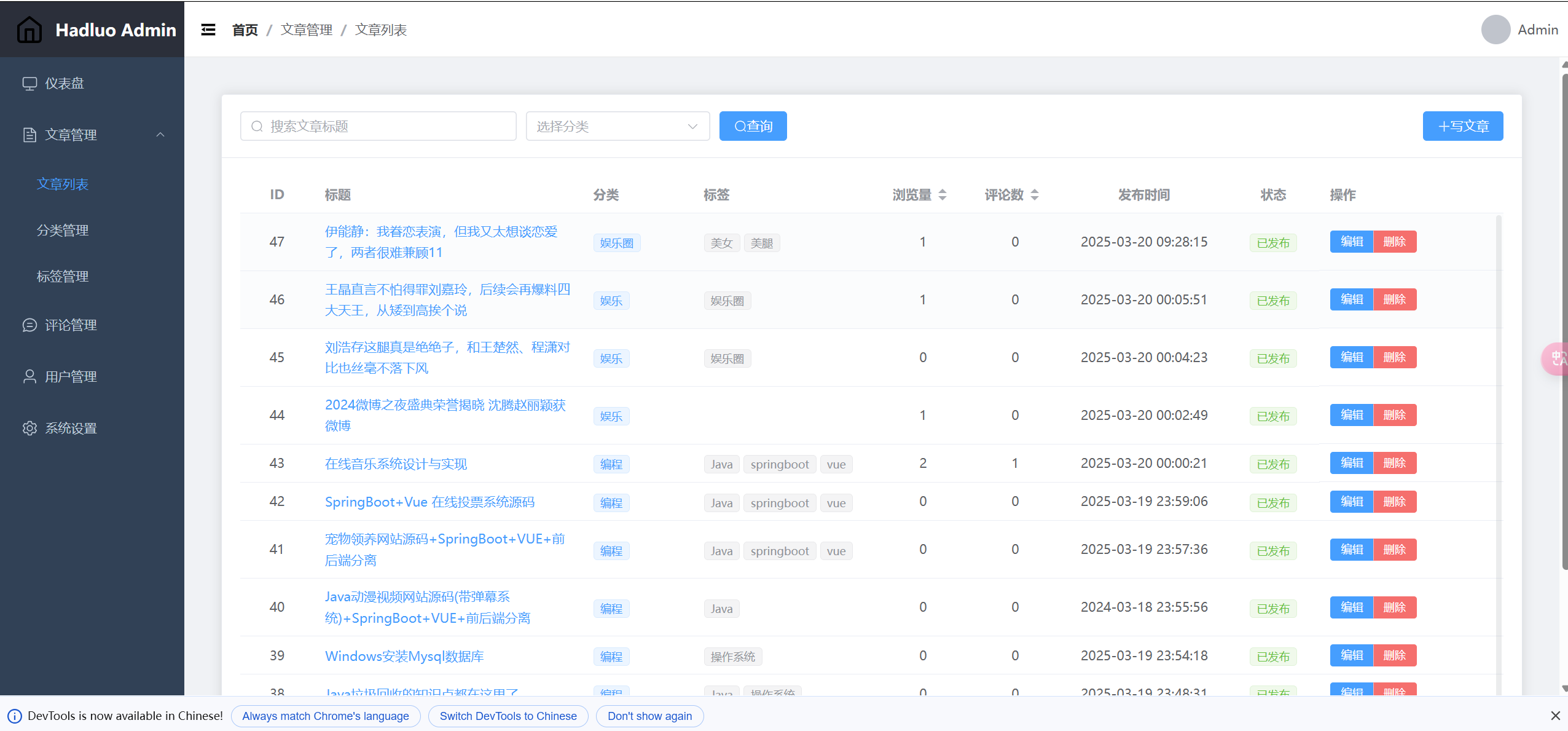
Task: Click the 用户管理 person icon
Action: click(29, 377)
